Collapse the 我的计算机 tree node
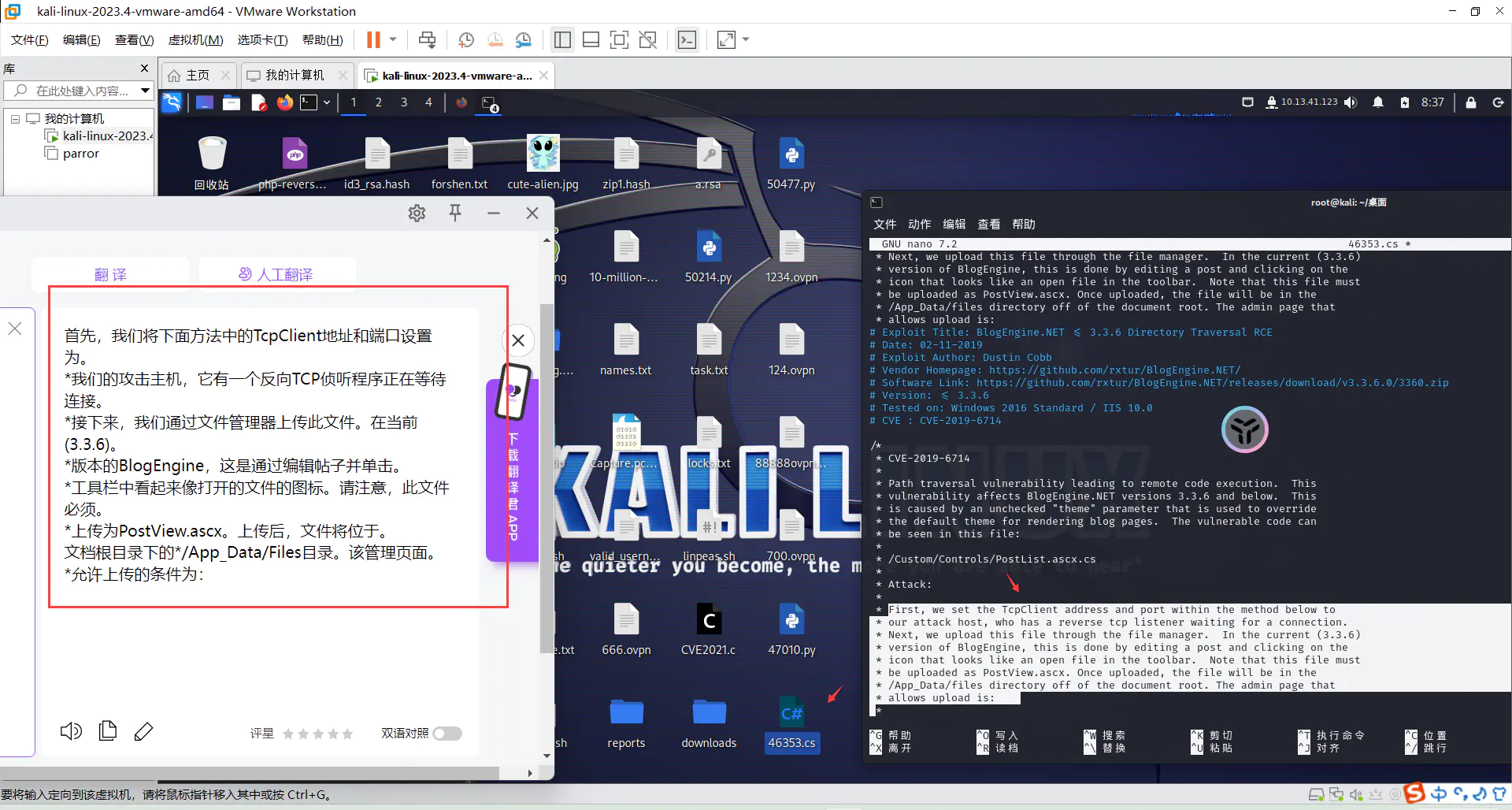The width and height of the screenshot is (1512, 810). (x=15, y=119)
